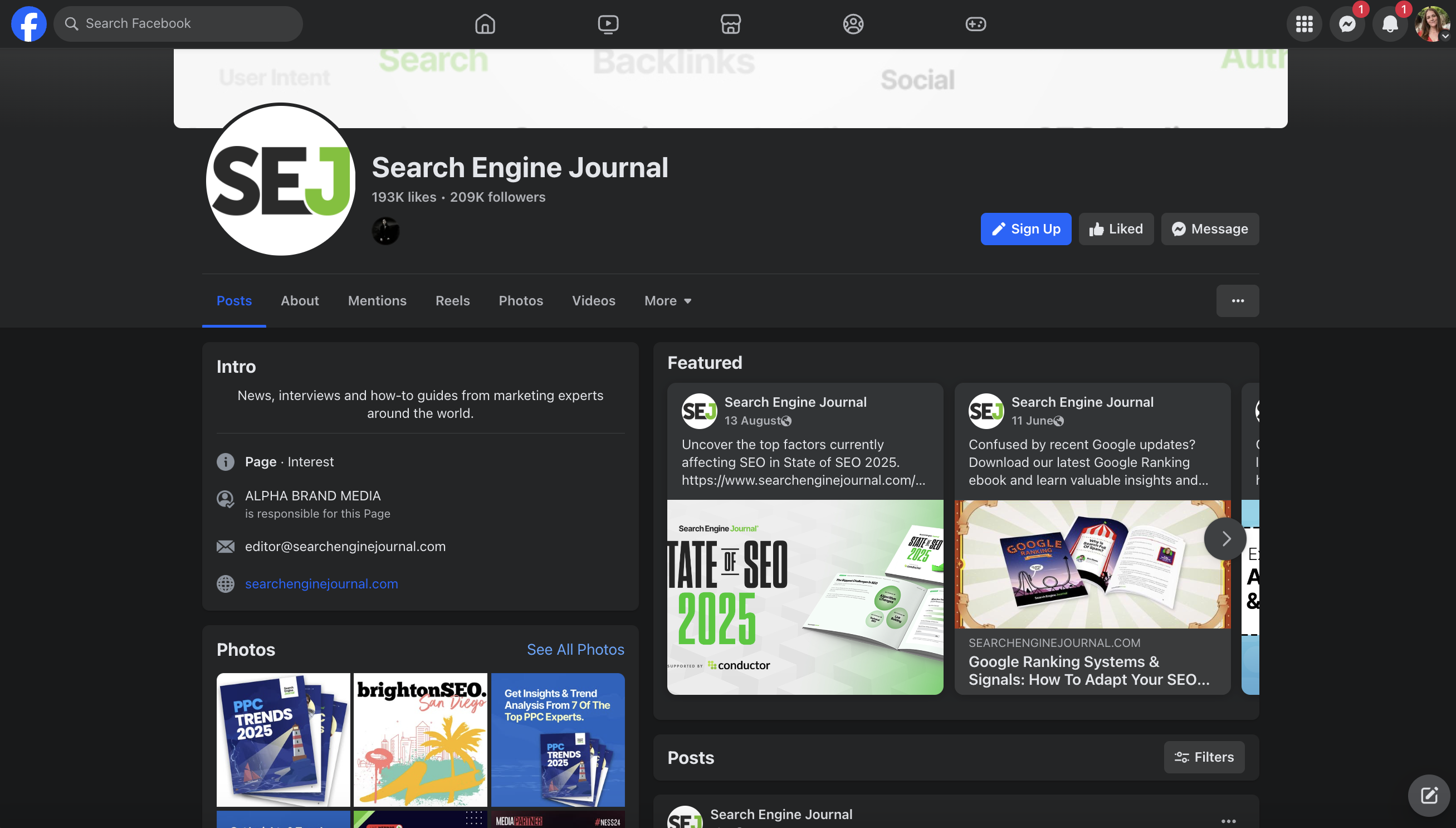Switch to the About tab
Image resolution: width=1456 pixels, height=828 pixels.
pos(300,301)
